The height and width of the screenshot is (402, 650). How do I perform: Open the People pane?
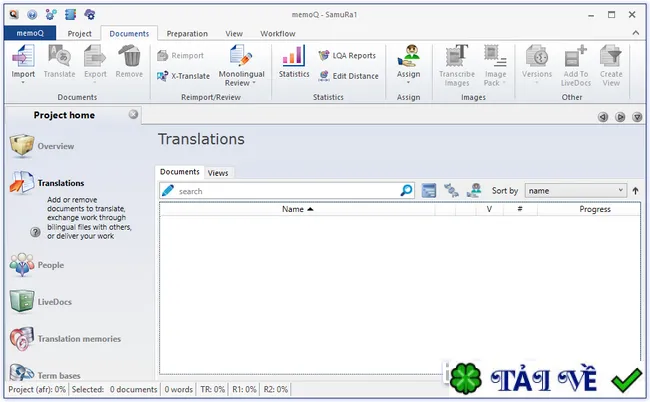[37, 265]
